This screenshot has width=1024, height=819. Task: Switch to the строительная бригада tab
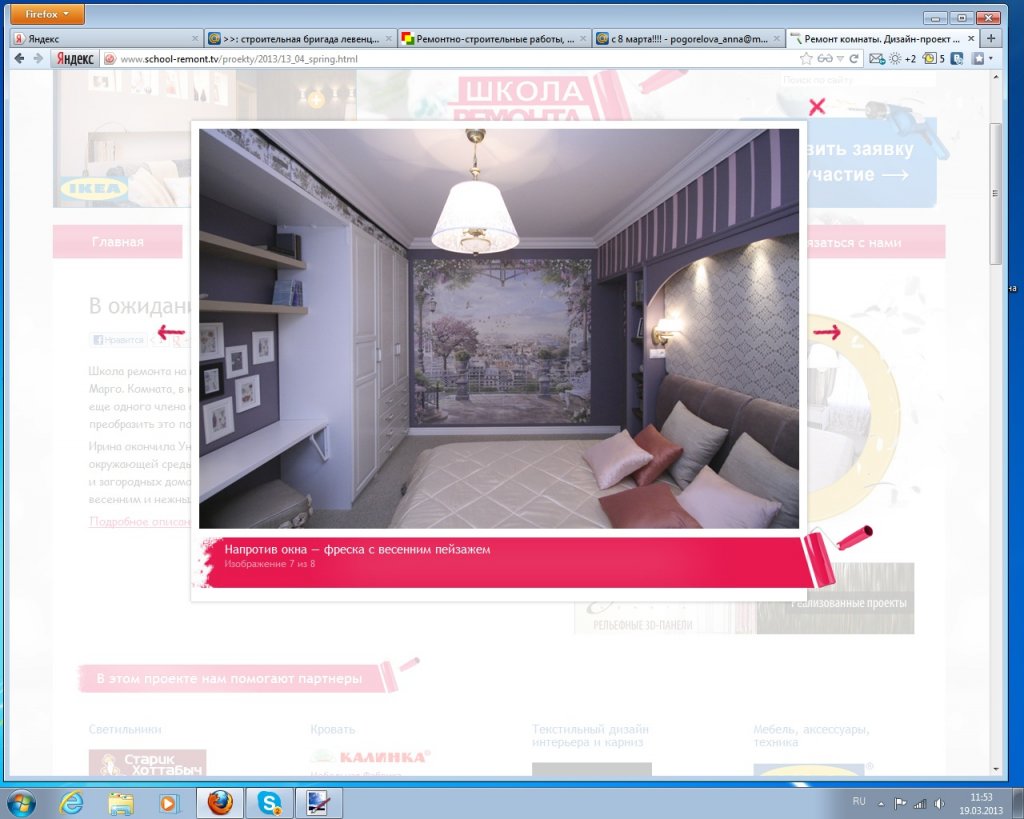click(300, 39)
